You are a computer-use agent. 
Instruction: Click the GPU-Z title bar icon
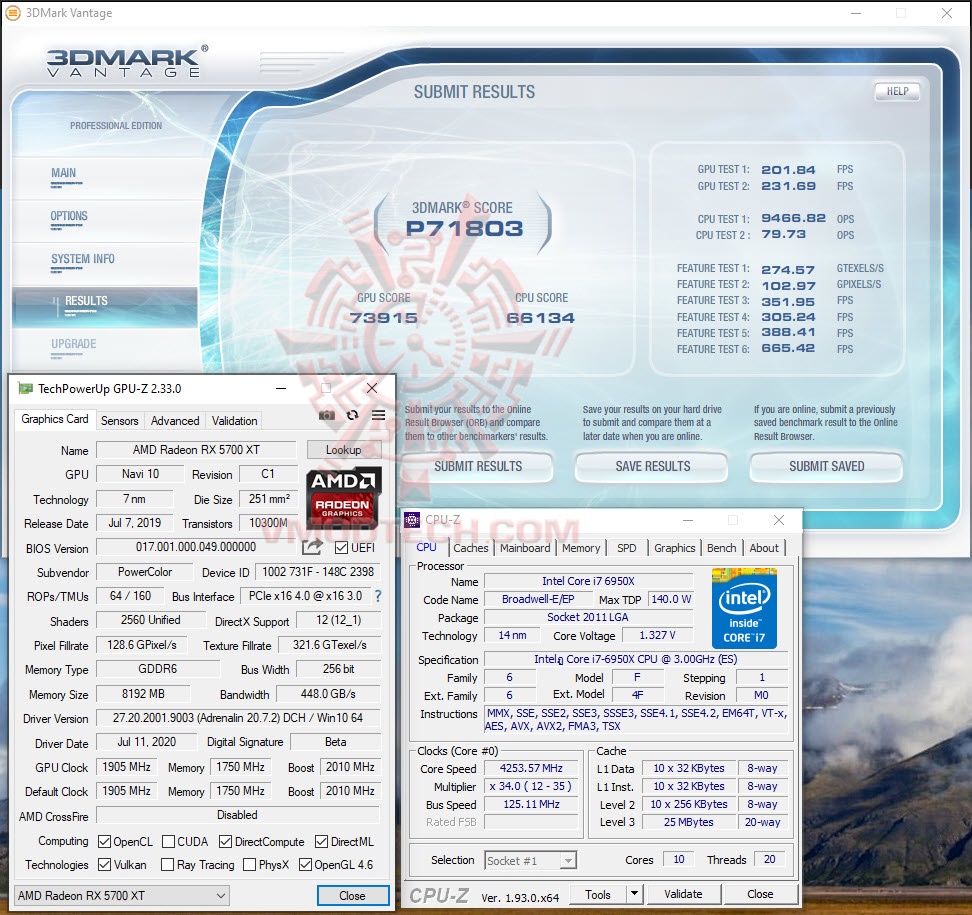[25, 389]
